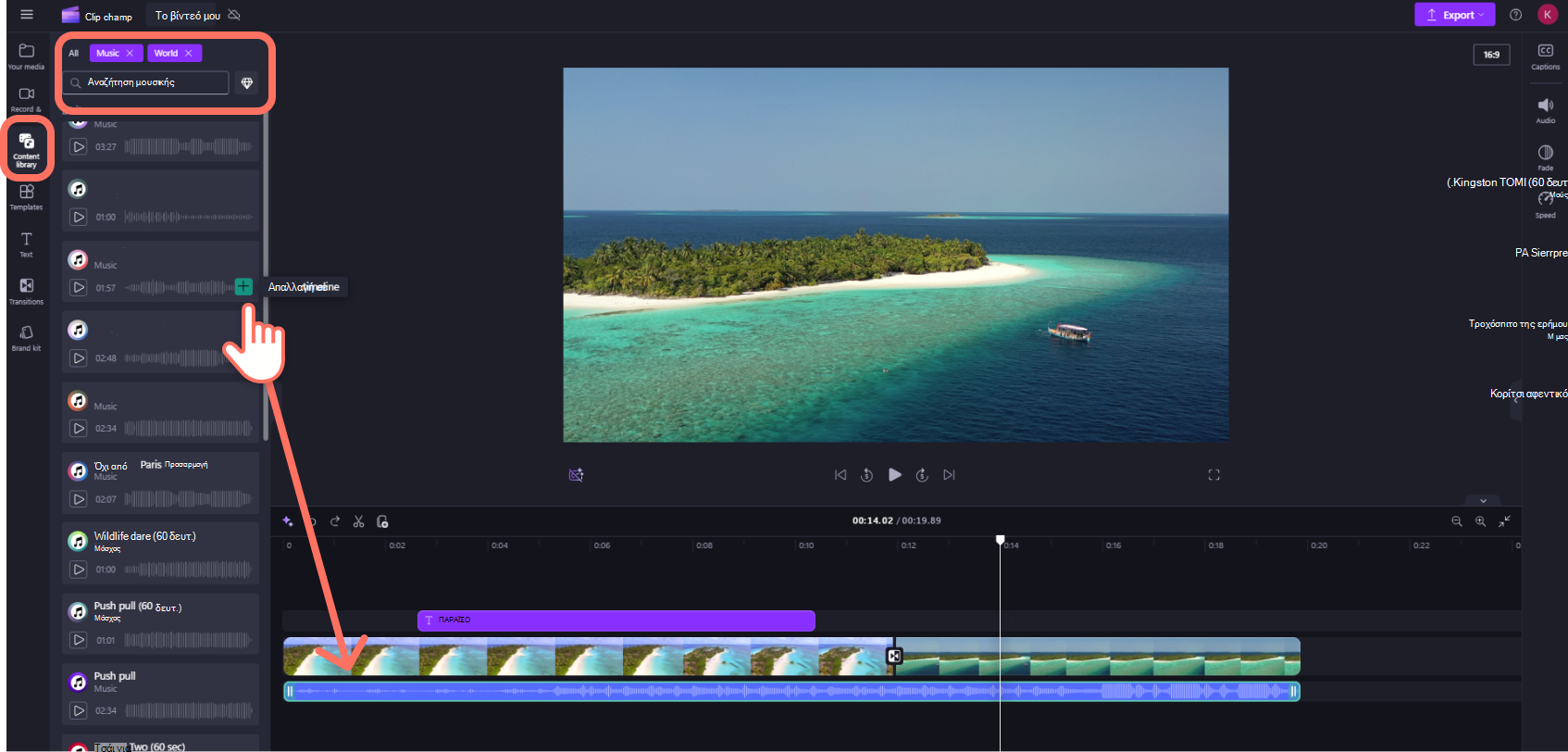Preview the 01:57 music track

click(80, 288)
